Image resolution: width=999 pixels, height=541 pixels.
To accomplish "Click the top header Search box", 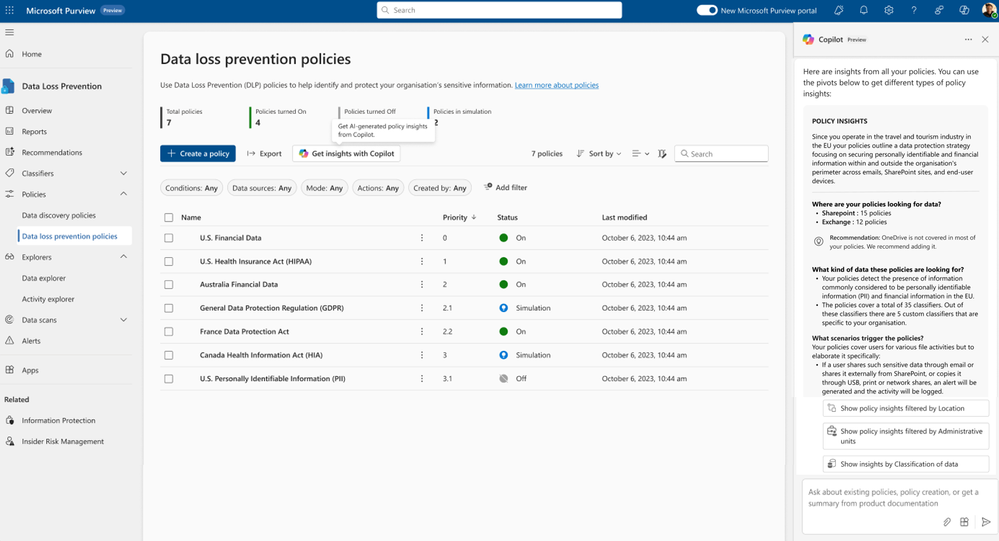I will pos(499,10).
